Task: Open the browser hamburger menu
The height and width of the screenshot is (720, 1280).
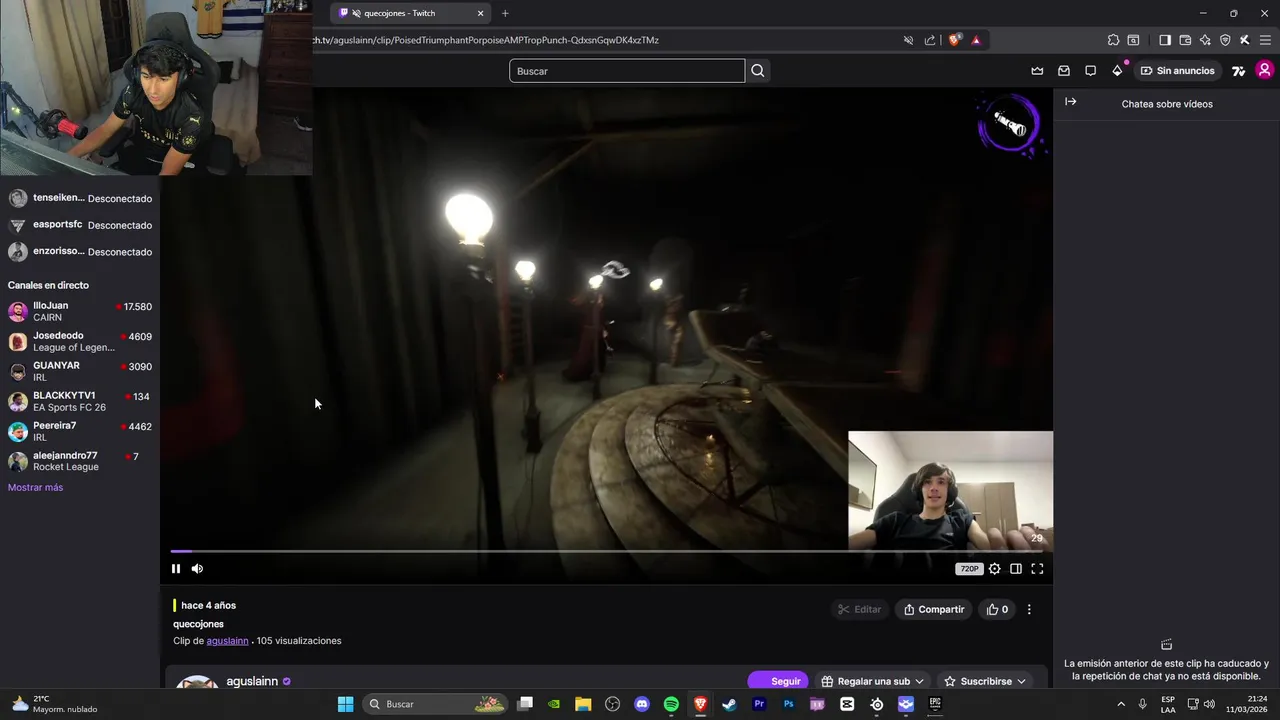Action: [1265, 40]
